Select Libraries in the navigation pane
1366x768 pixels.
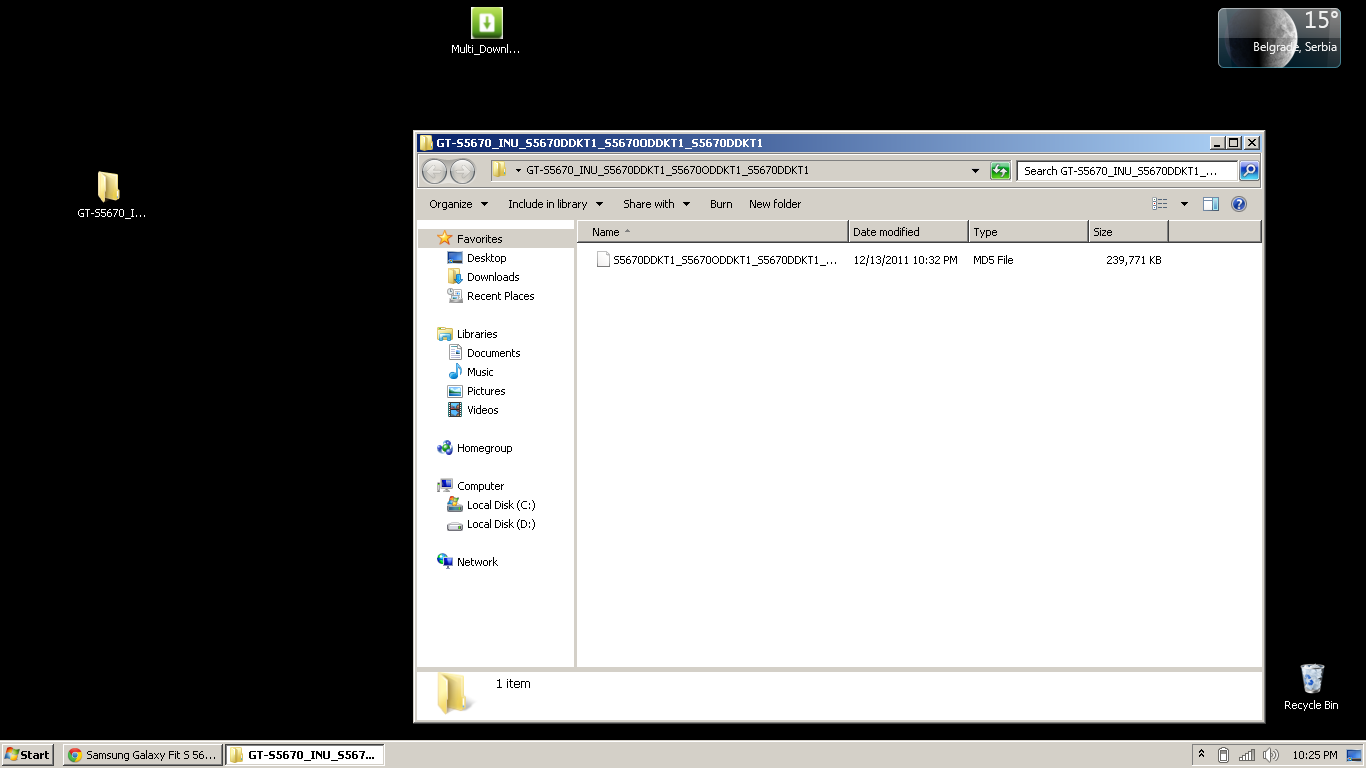coord(477,334)
